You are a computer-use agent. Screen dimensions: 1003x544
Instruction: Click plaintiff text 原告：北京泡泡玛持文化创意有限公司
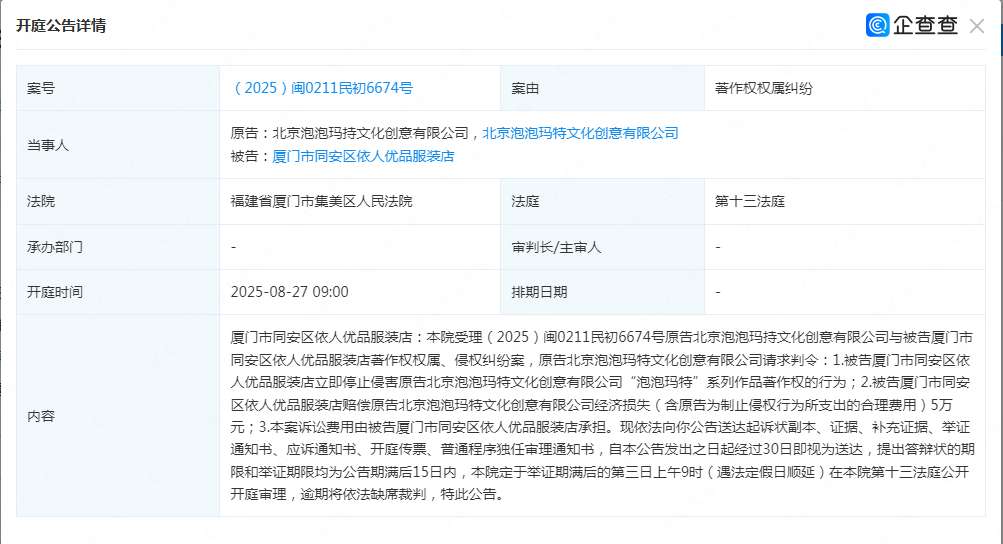[x=350, y=133]
